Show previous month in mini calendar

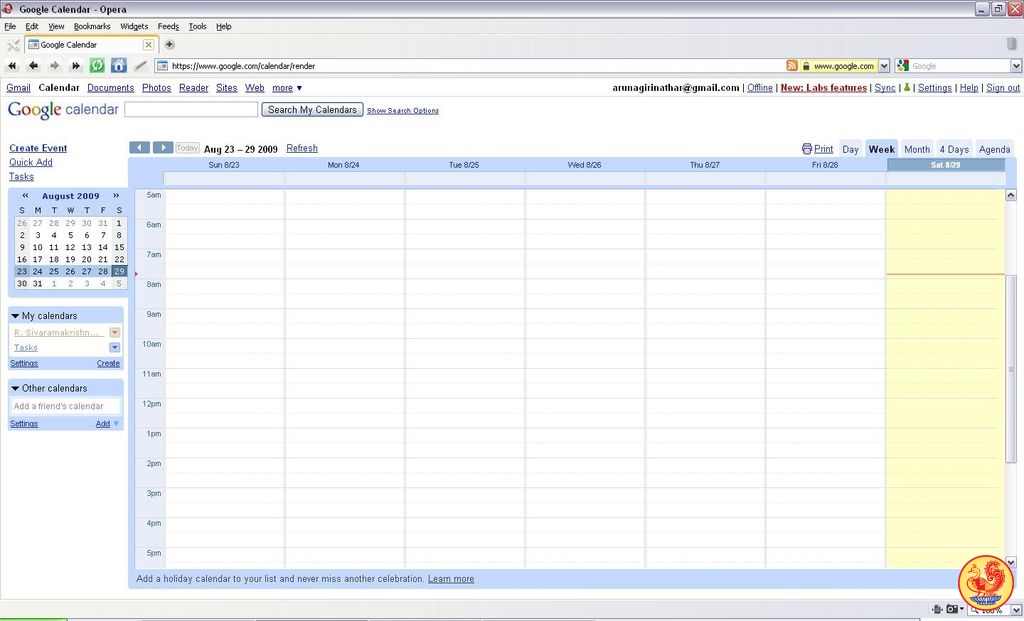click(25, 195)
